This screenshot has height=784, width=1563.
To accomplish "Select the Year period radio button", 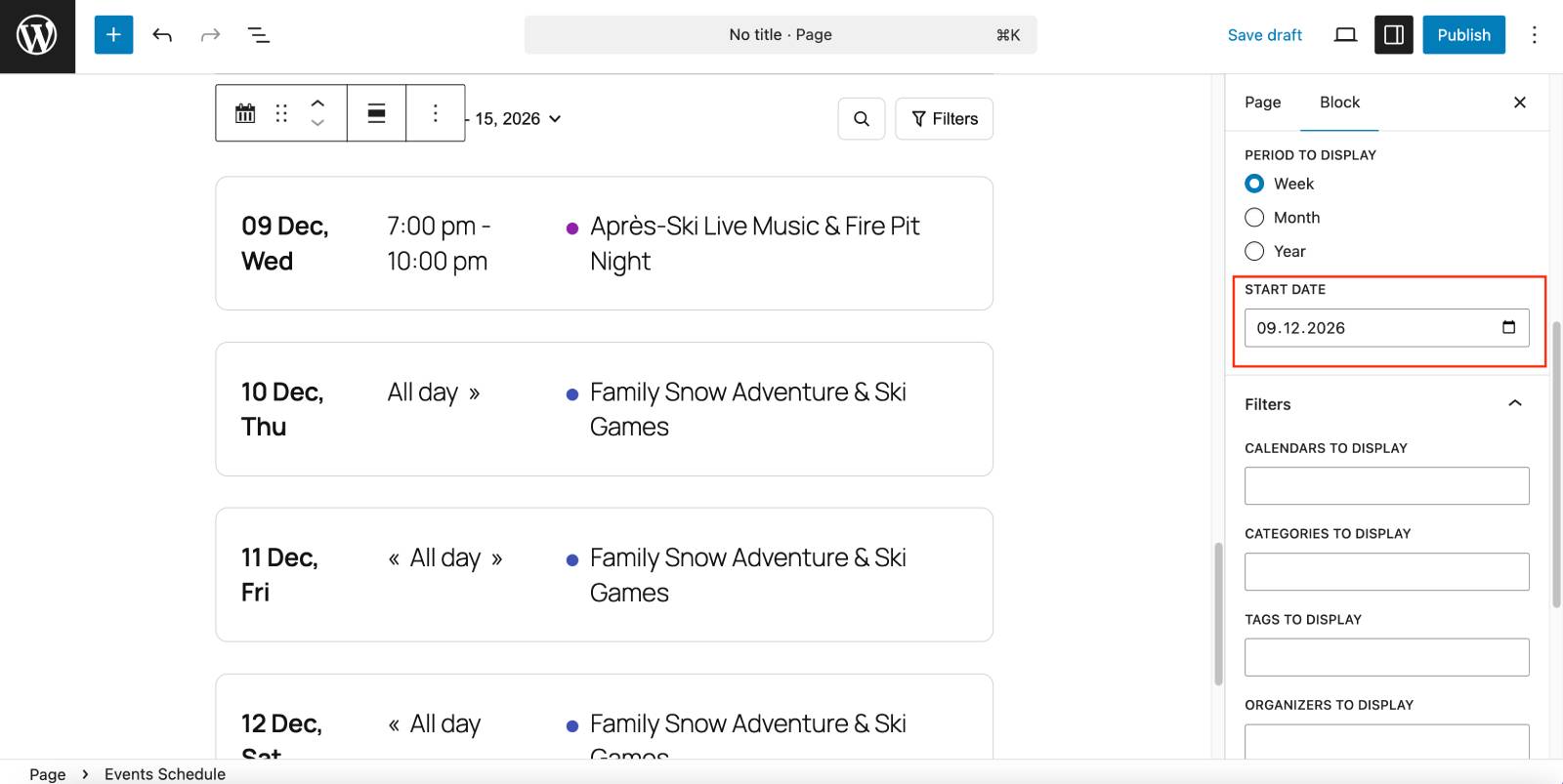I will (x=1254, y=251).
